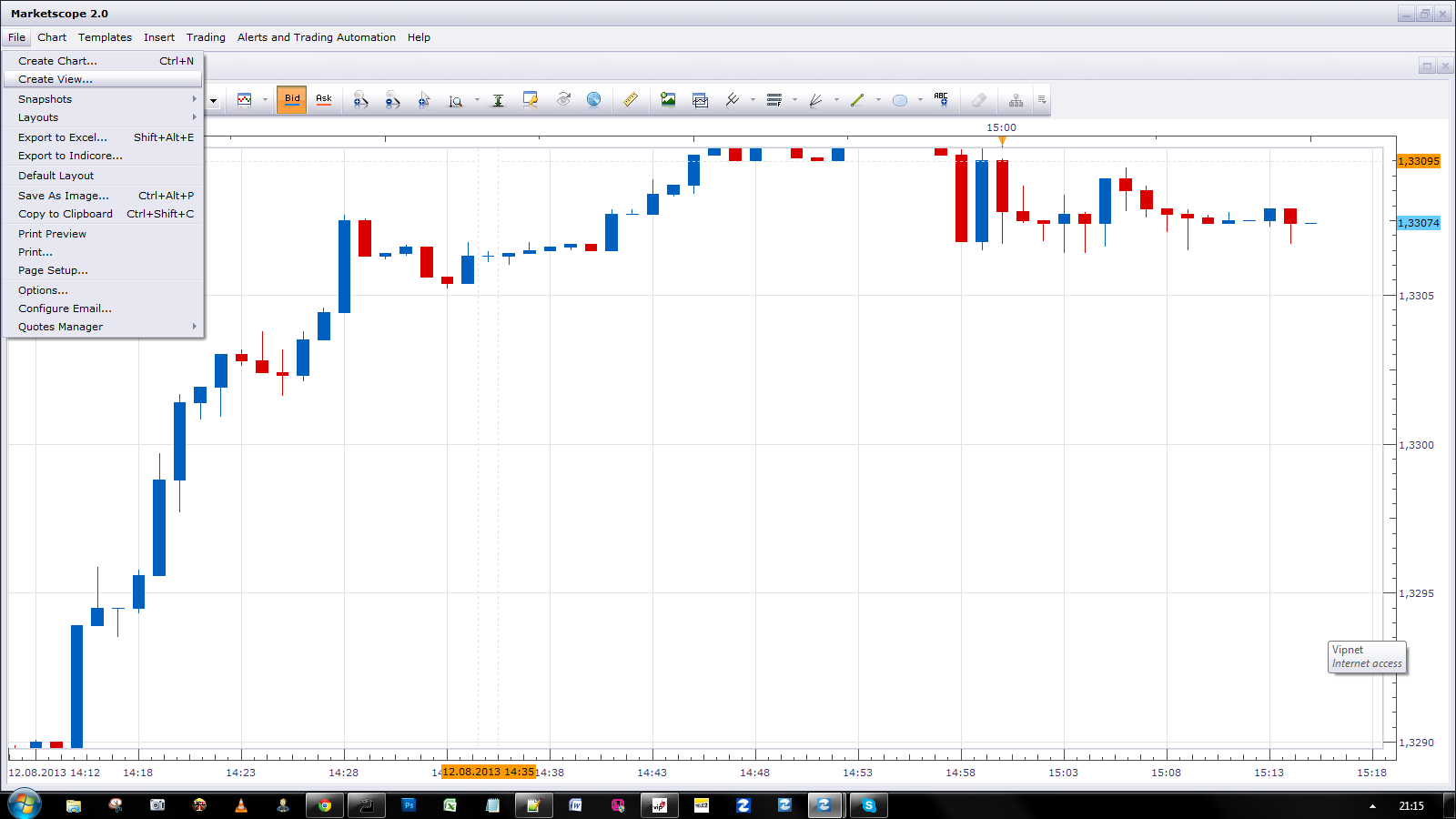Select the yellow ruler measure tool
This screenshot has width=1456, height=819.
[x=631, y=99]
